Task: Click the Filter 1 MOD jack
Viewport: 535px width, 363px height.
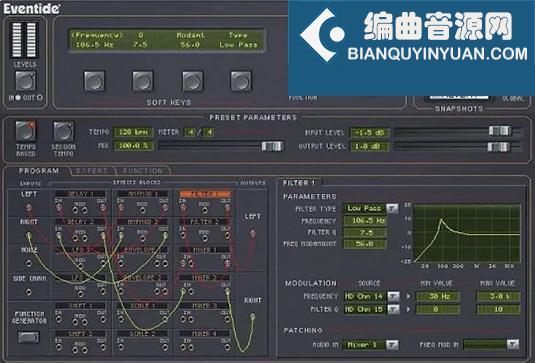Action: coord(204,210)
